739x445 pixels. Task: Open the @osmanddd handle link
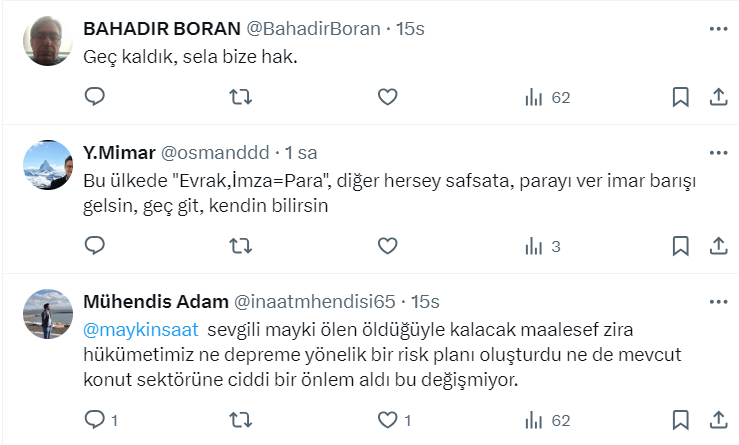point(215,153)
